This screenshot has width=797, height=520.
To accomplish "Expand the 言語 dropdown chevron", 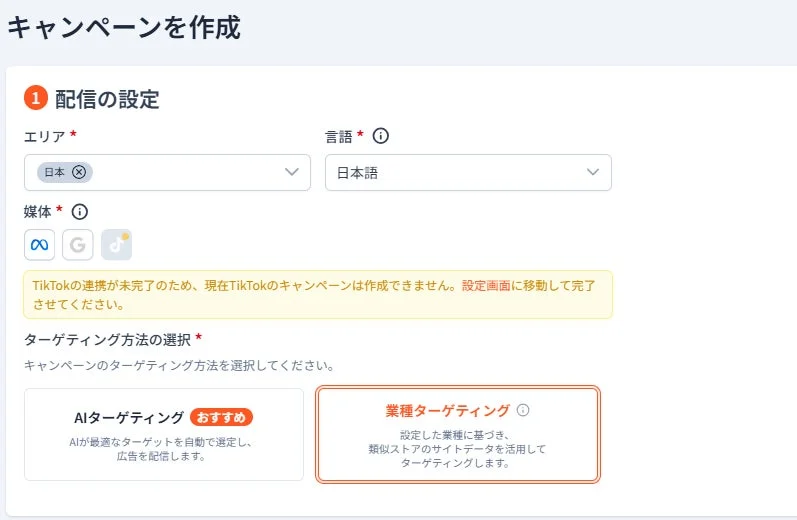I will point(593,172).
